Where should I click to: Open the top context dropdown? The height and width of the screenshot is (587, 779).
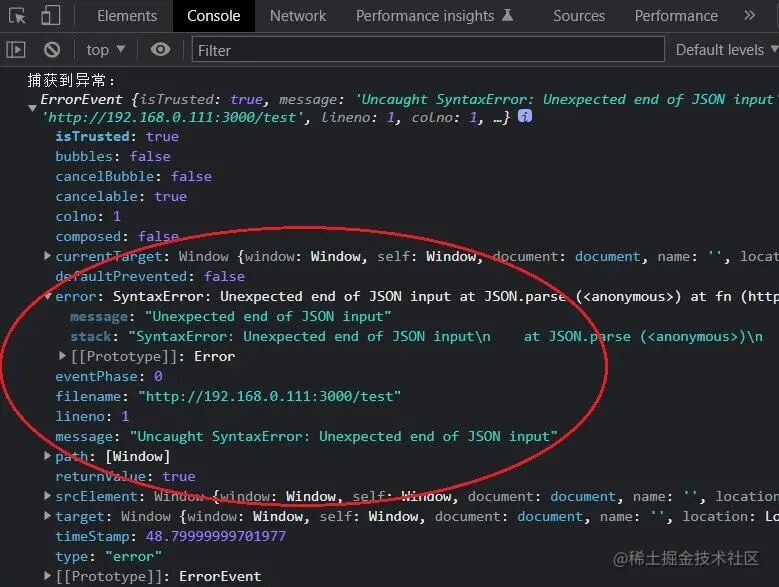click(x=105, y=50)
